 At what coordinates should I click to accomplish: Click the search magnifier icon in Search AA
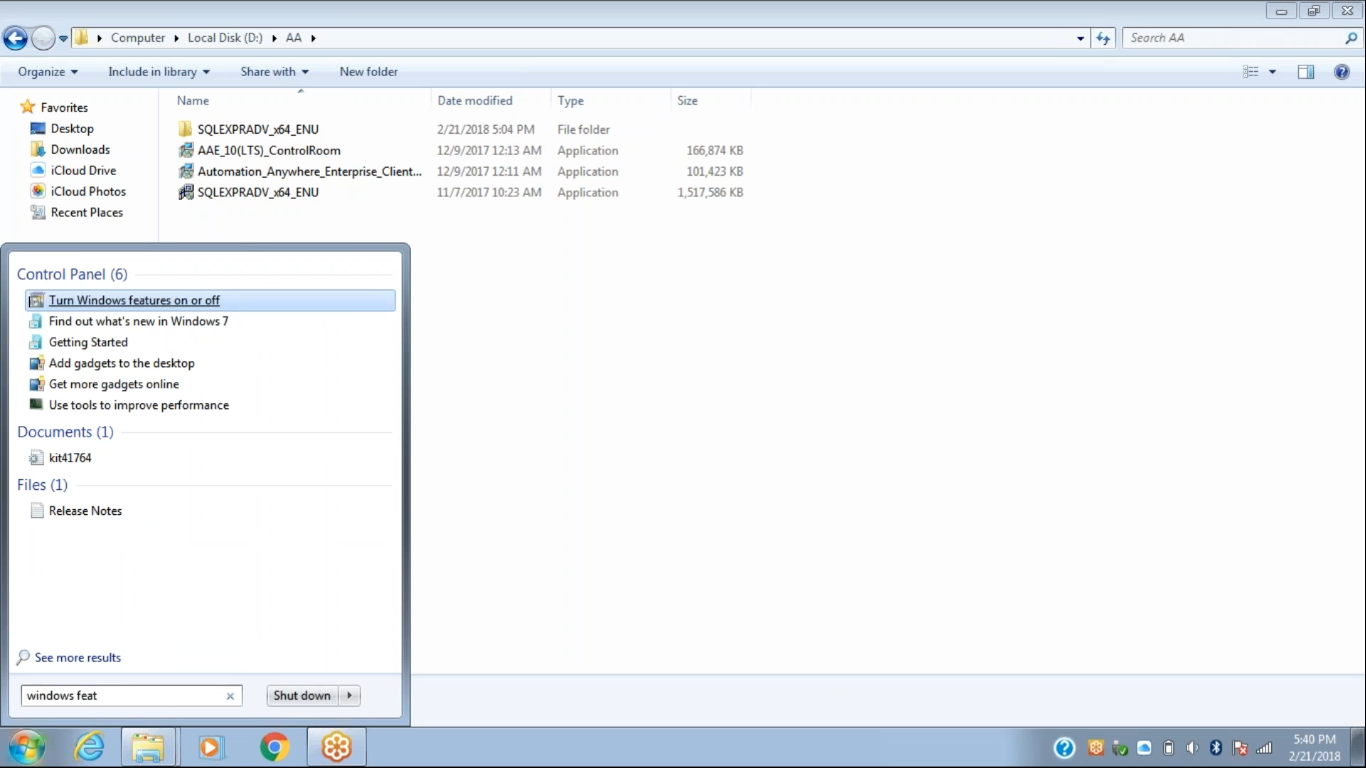click(1352, 38)
